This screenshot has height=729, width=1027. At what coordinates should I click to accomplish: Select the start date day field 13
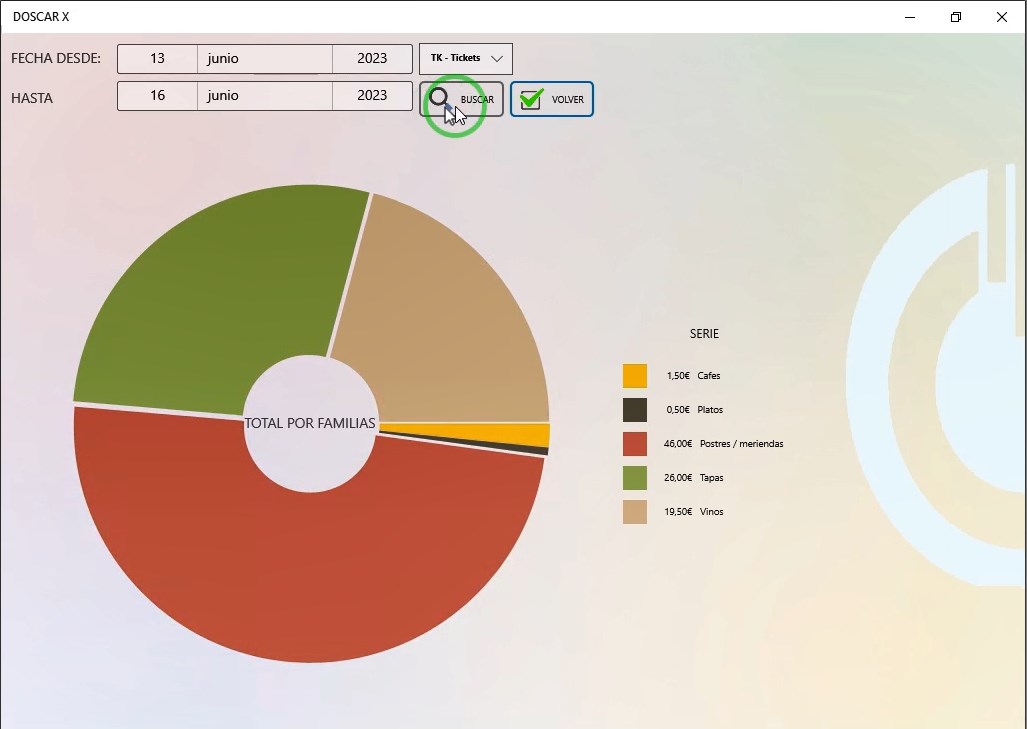[x=157, y=59]
